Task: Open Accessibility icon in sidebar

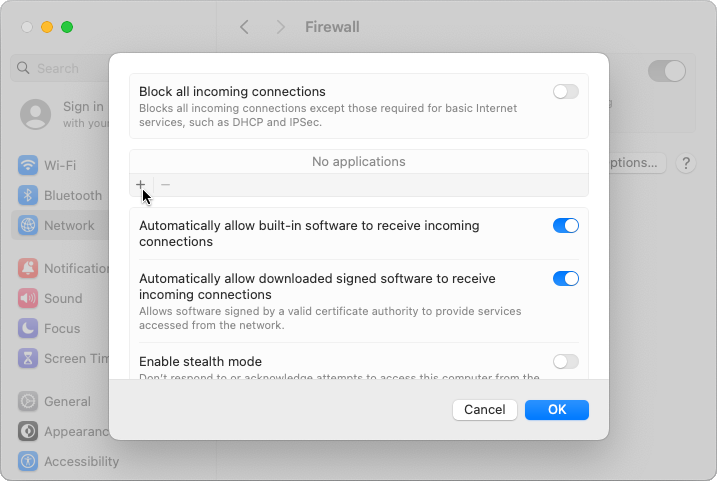Action: point(28,461)
